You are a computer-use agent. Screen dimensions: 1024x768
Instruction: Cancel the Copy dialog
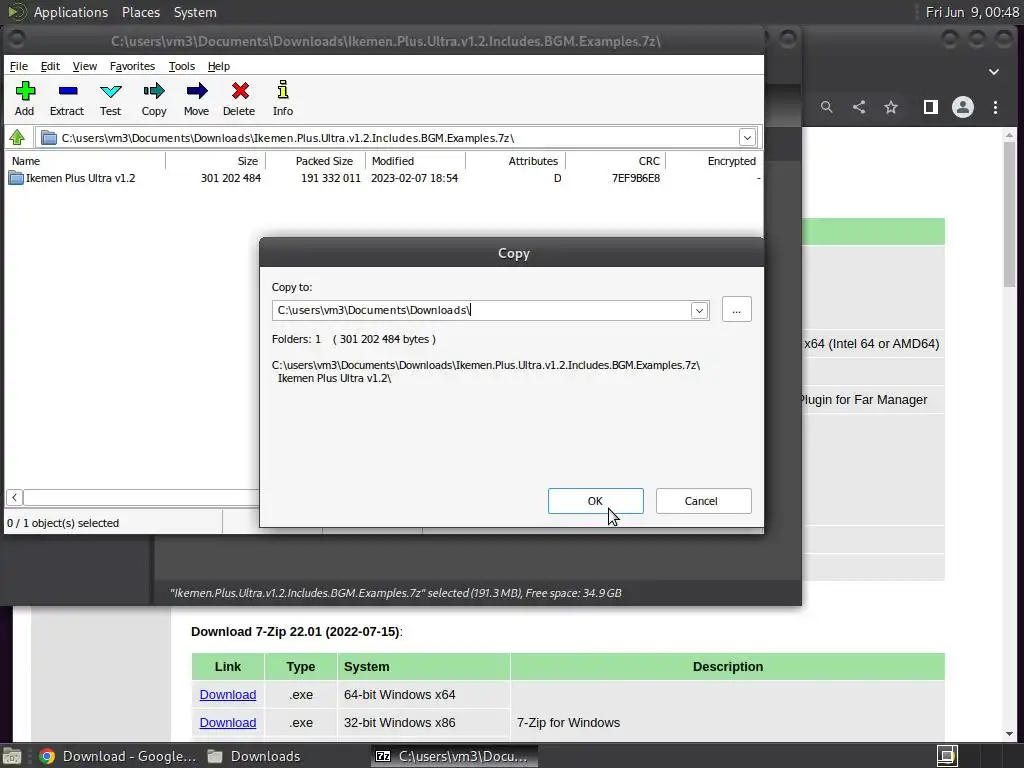pos(703,501)
